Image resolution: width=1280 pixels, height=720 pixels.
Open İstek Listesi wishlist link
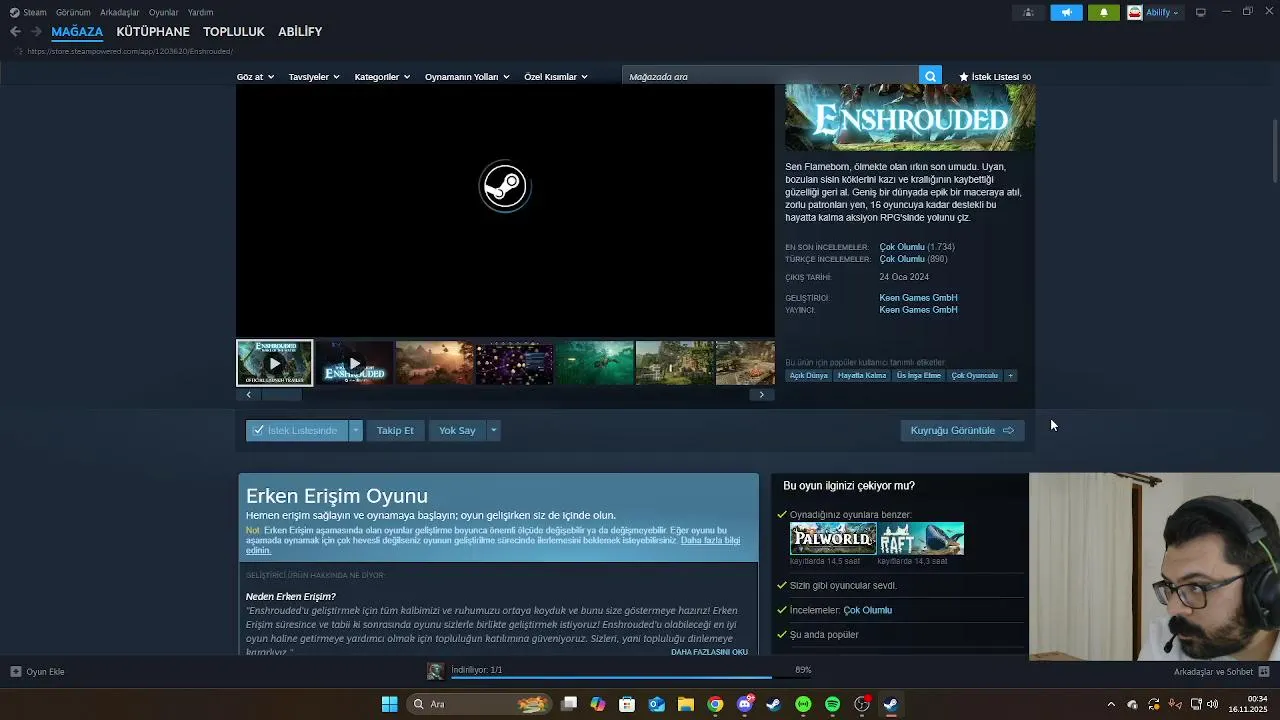click(994, 77)
